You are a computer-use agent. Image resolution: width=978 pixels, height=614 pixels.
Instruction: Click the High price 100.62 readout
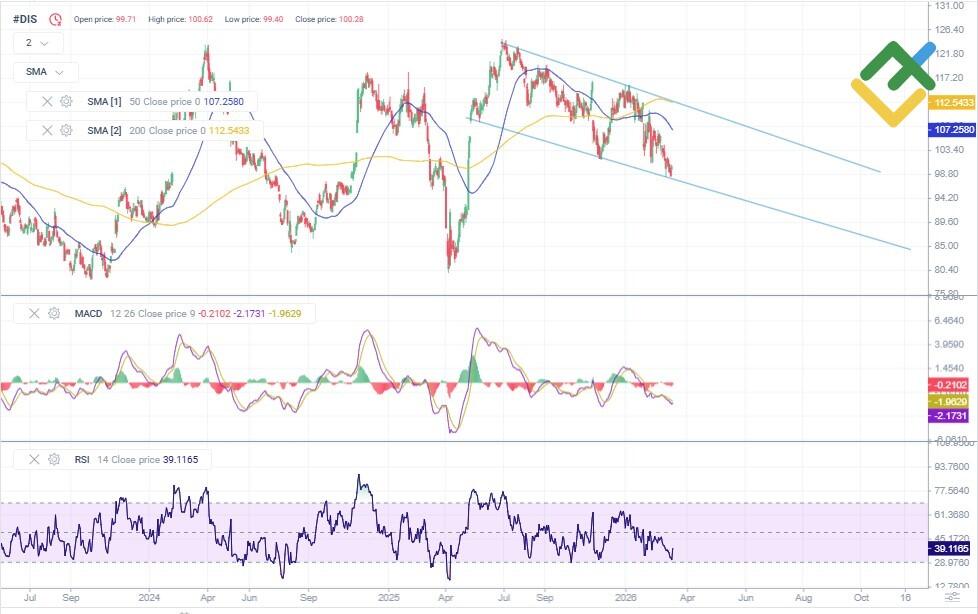[180, 19]
